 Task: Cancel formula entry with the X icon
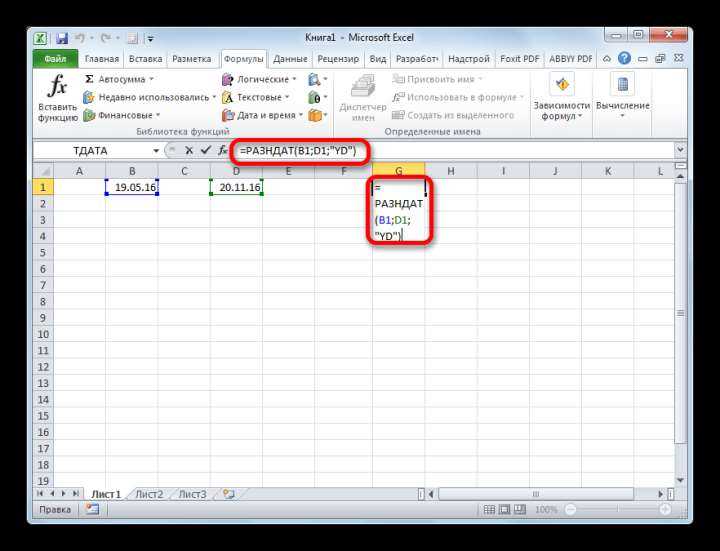click(188, 150)
